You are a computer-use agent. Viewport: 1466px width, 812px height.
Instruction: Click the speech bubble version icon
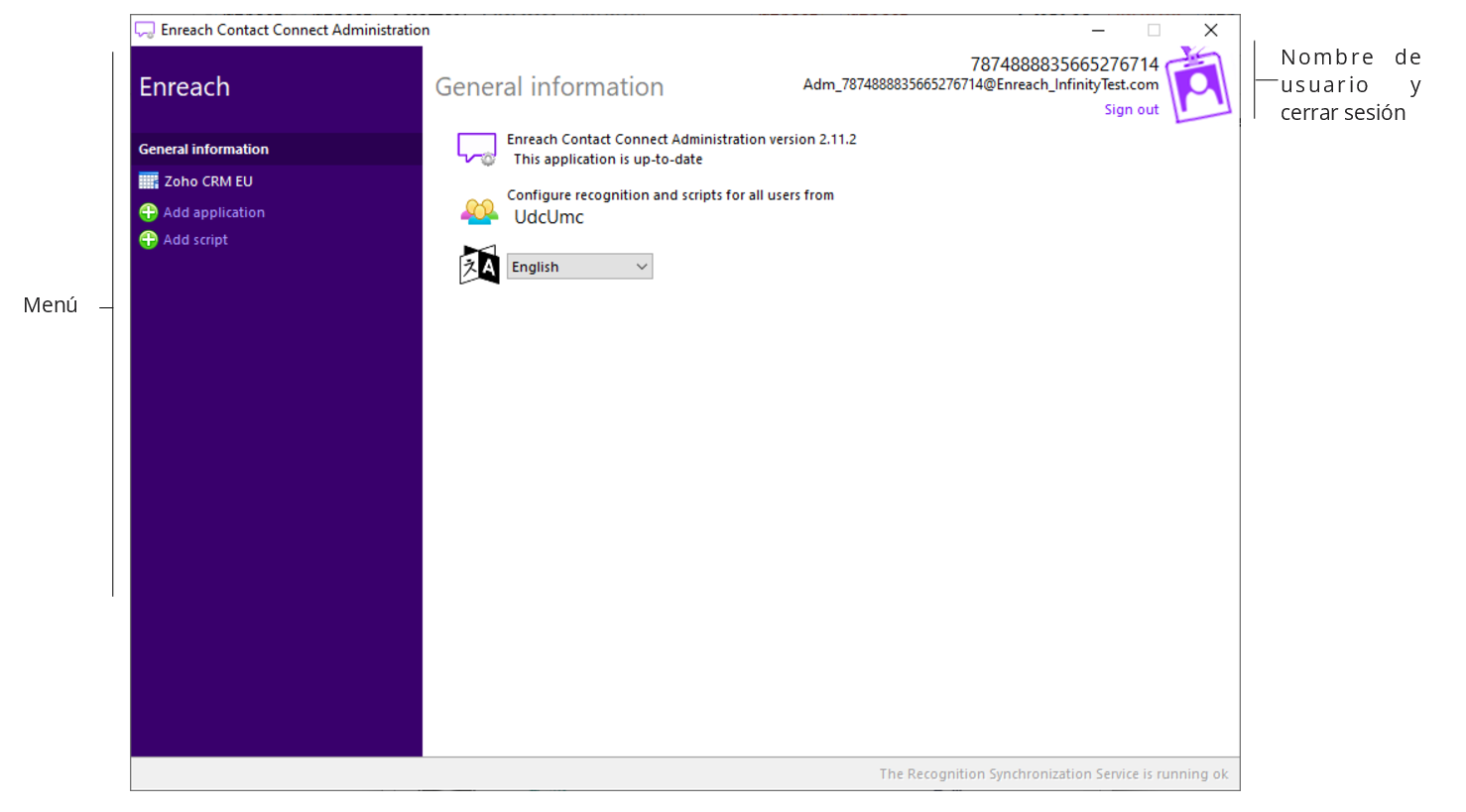(476, 149)
